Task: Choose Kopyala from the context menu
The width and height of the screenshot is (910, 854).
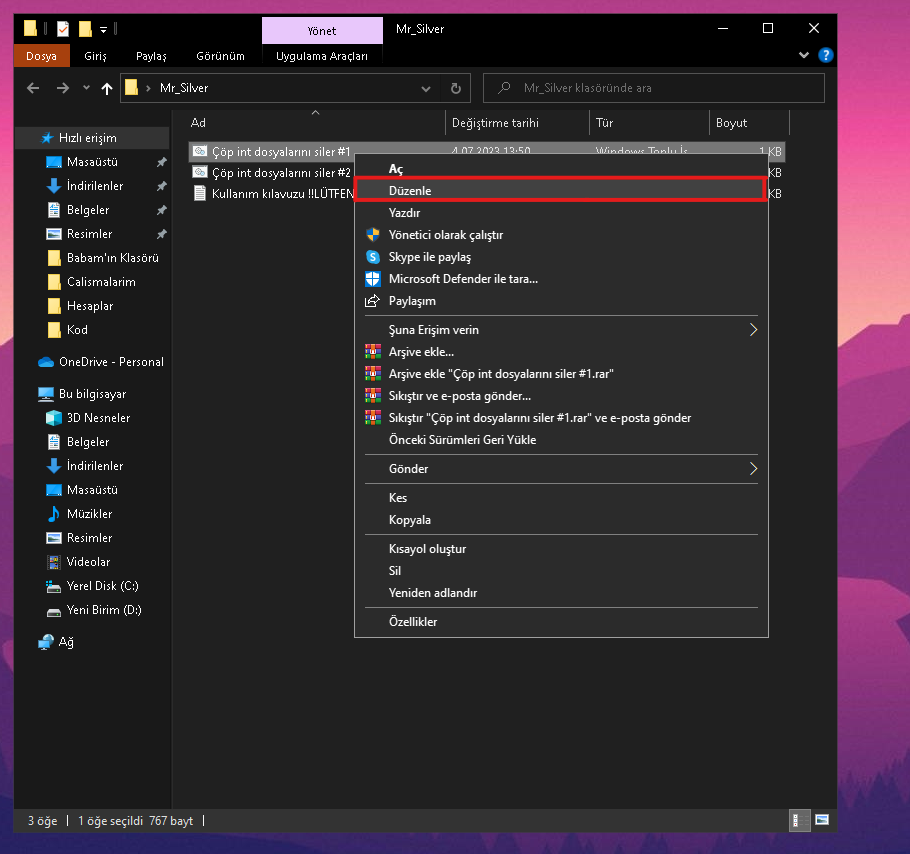Action: click(x=561, y=520)
